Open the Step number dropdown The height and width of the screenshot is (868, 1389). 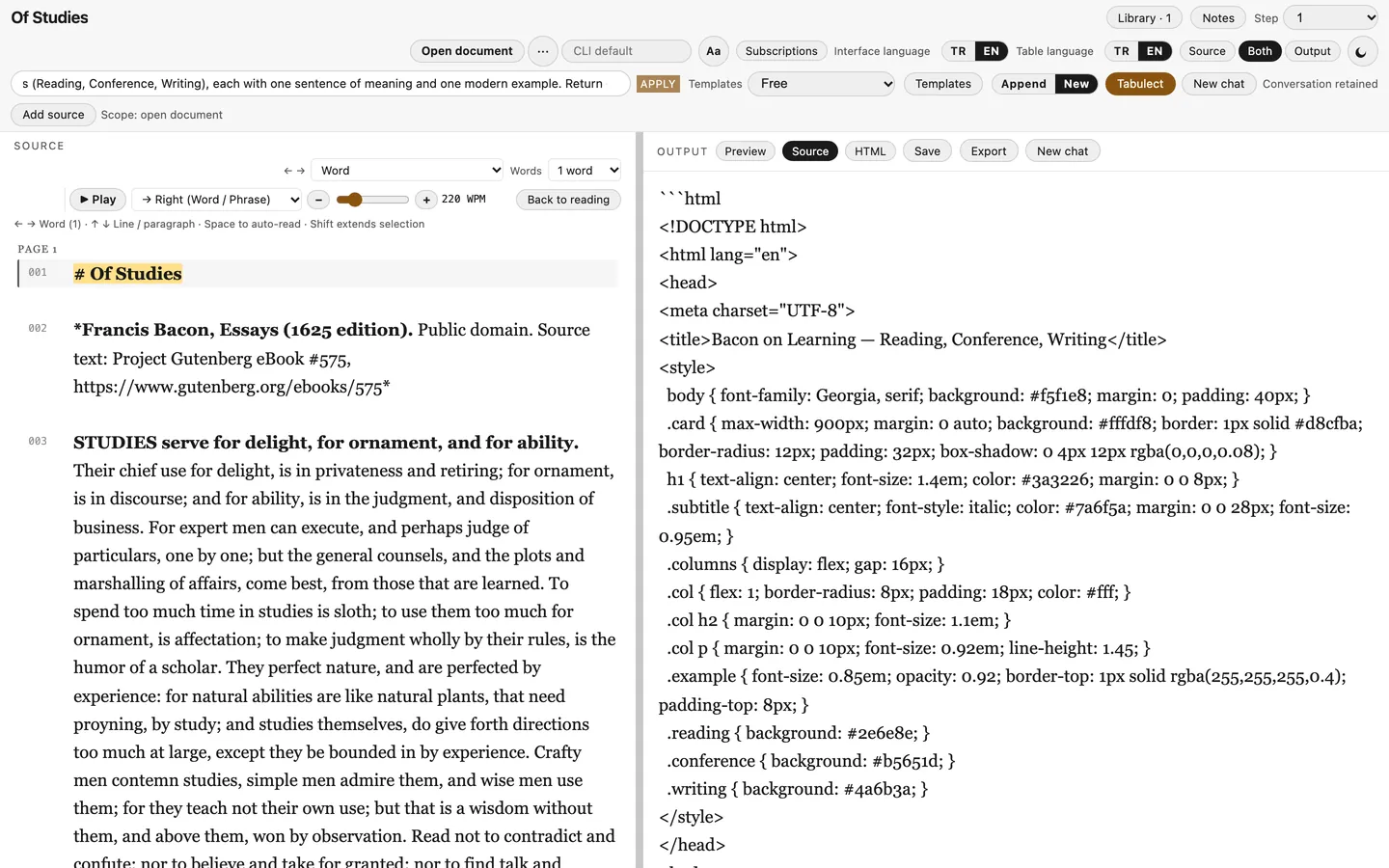1331,17
